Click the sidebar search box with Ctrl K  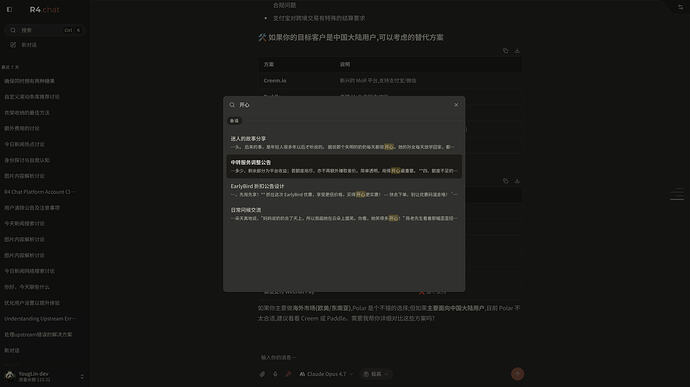coord(44,30)
